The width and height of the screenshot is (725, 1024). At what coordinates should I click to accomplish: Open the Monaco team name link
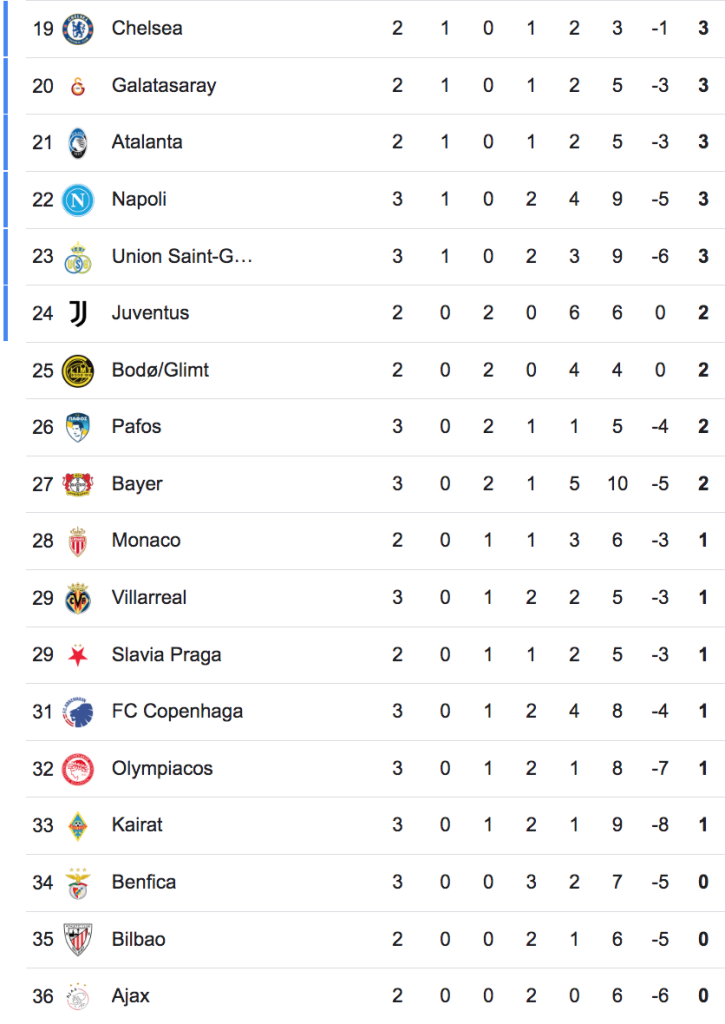(146, 541)
